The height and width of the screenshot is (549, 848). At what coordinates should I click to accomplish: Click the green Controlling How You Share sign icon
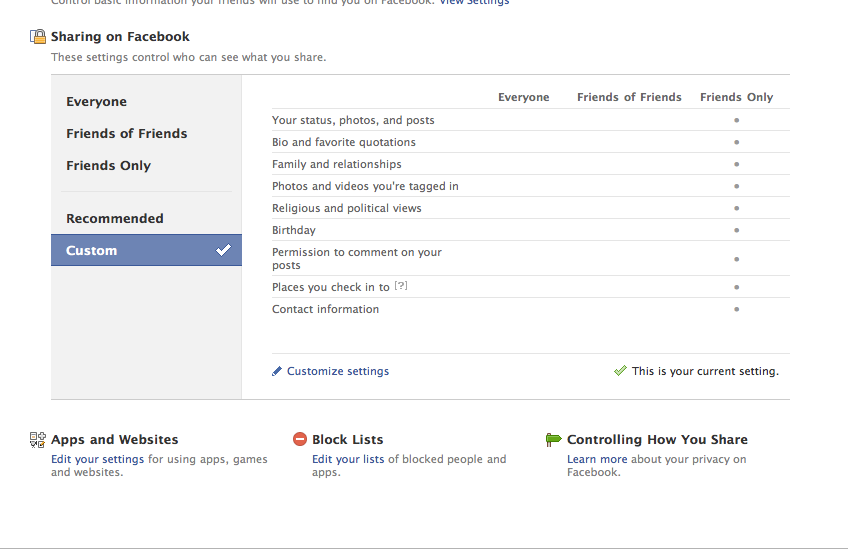[554, 440]
